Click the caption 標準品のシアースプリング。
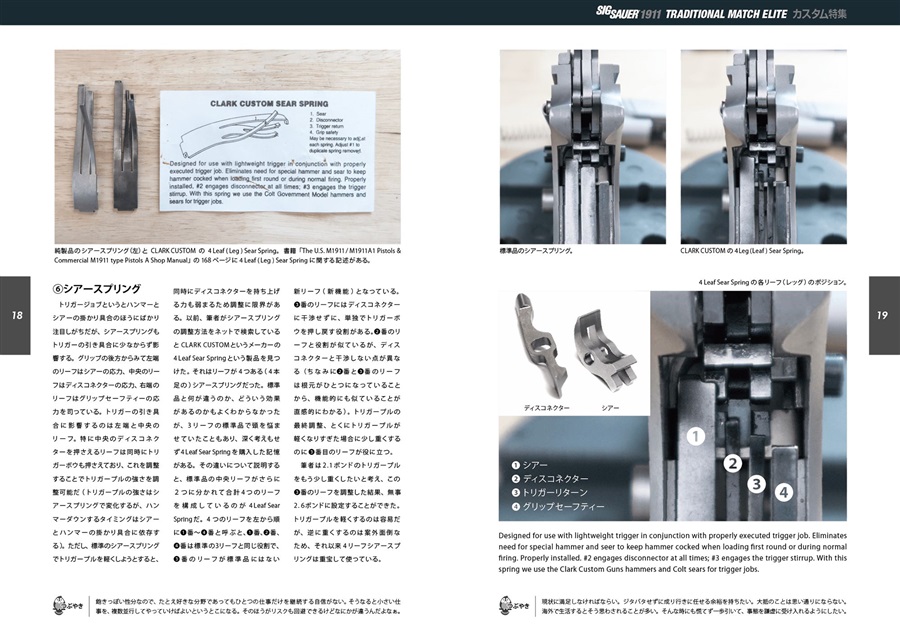900x630 pixels. (536, 251)
